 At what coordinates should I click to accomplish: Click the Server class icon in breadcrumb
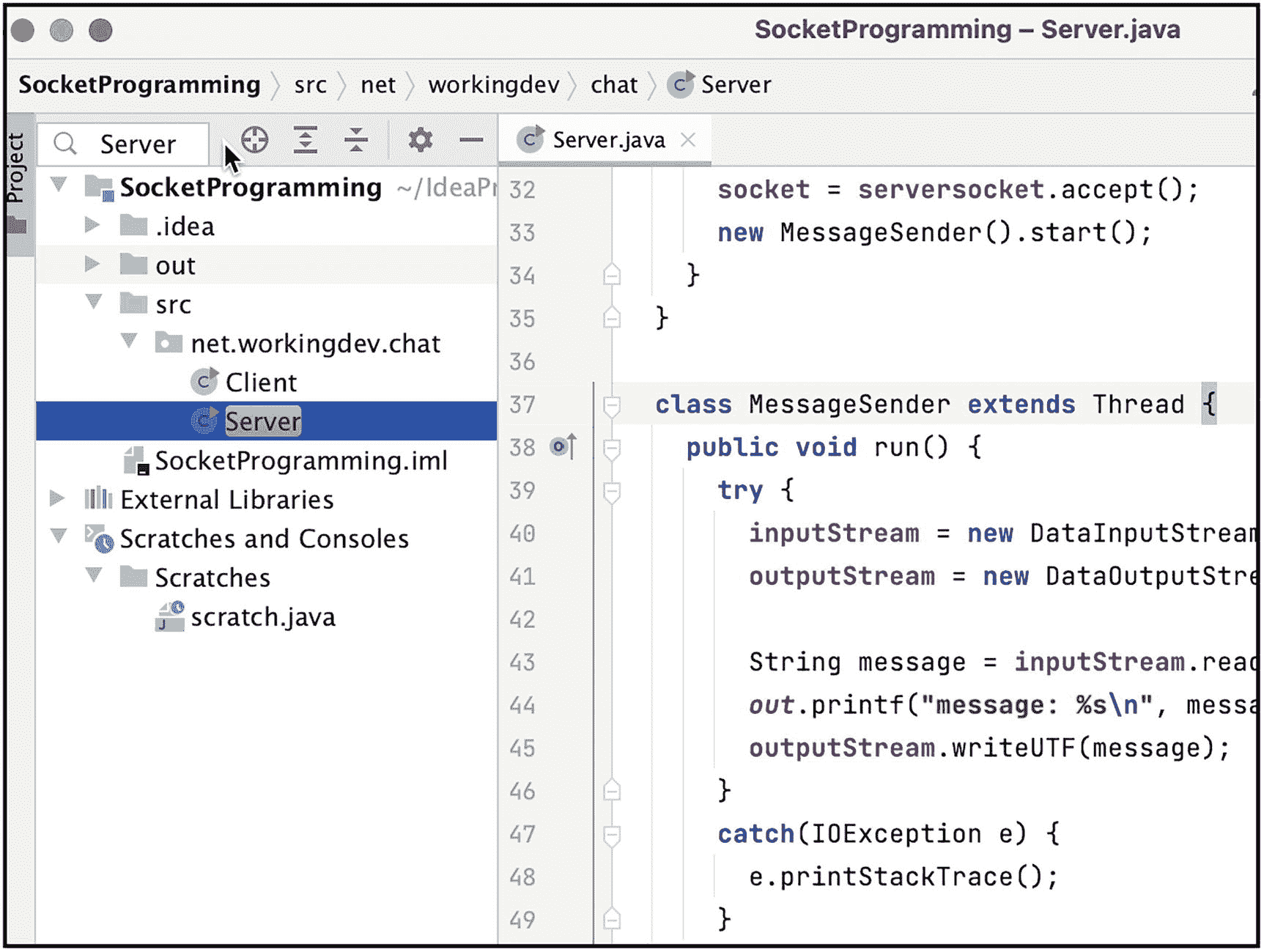[680, 85]
